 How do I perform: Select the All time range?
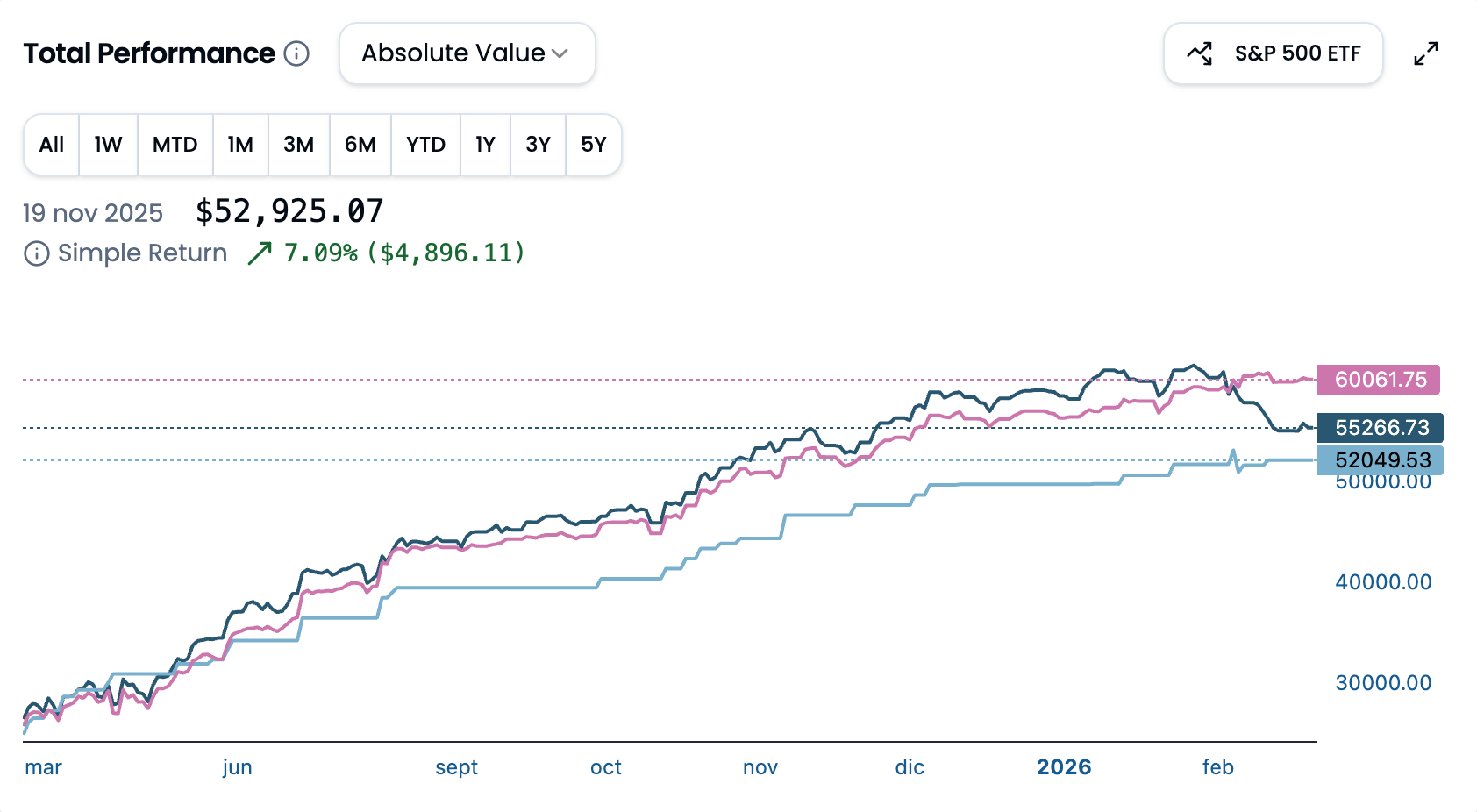(52, 145)
